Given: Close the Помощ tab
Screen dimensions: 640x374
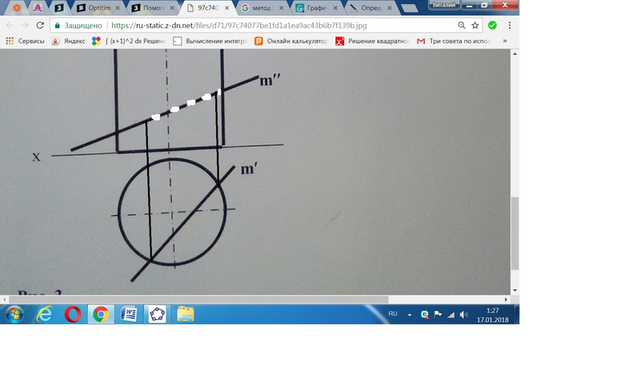Looking at the screenshot, I should 172,8.
